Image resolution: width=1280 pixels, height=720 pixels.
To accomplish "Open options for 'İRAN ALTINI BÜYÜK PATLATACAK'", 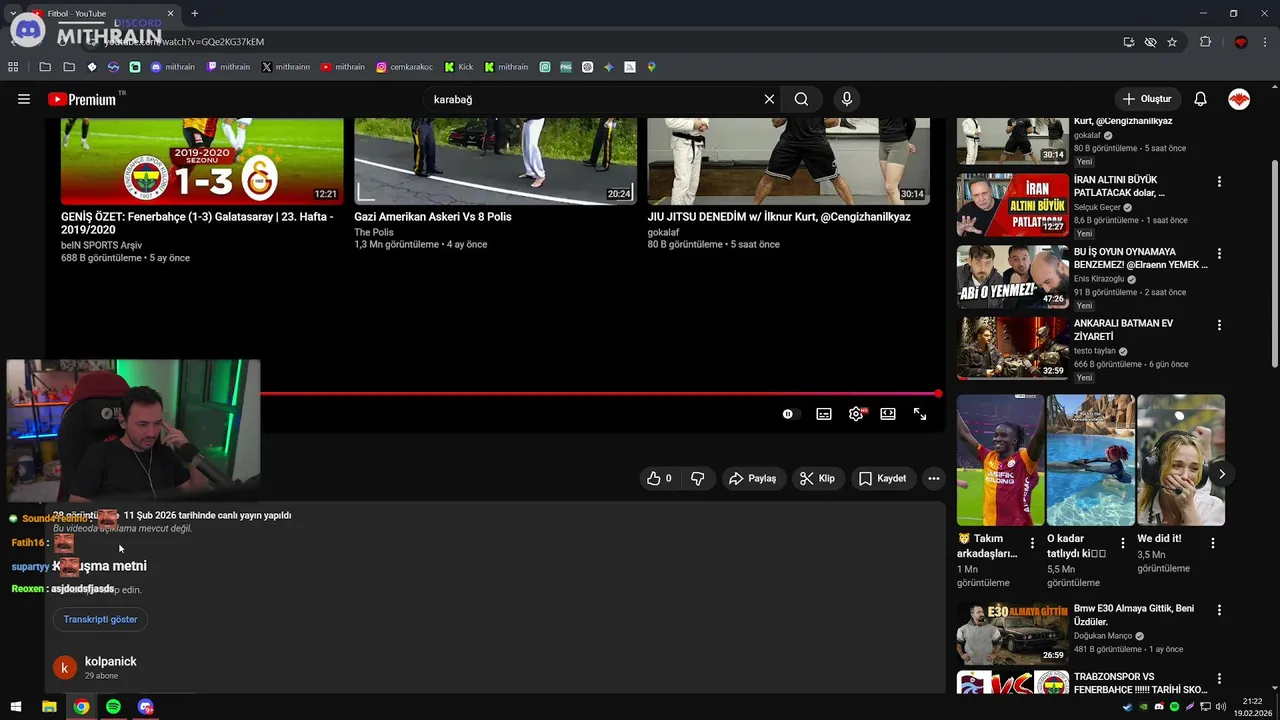I will (1219, 182).
